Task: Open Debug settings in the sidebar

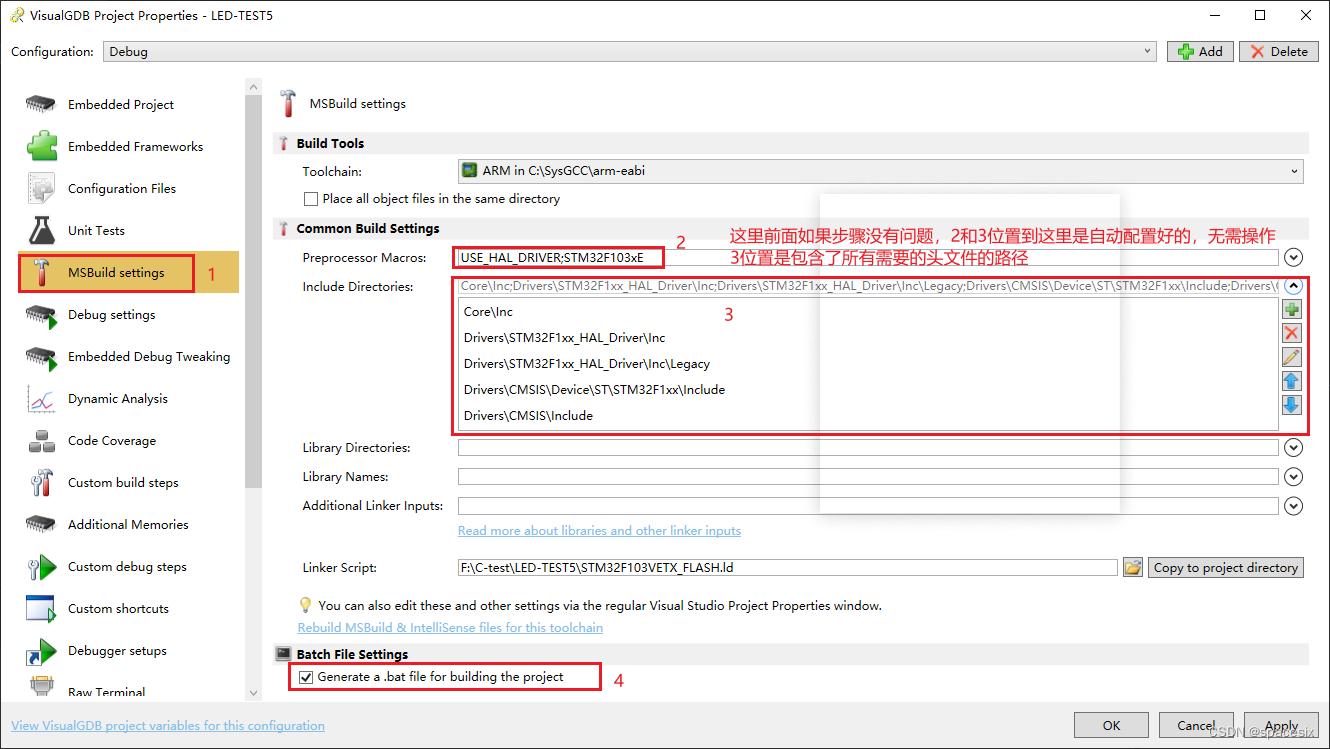Action: pyautogui.click(x=111, y=315)
